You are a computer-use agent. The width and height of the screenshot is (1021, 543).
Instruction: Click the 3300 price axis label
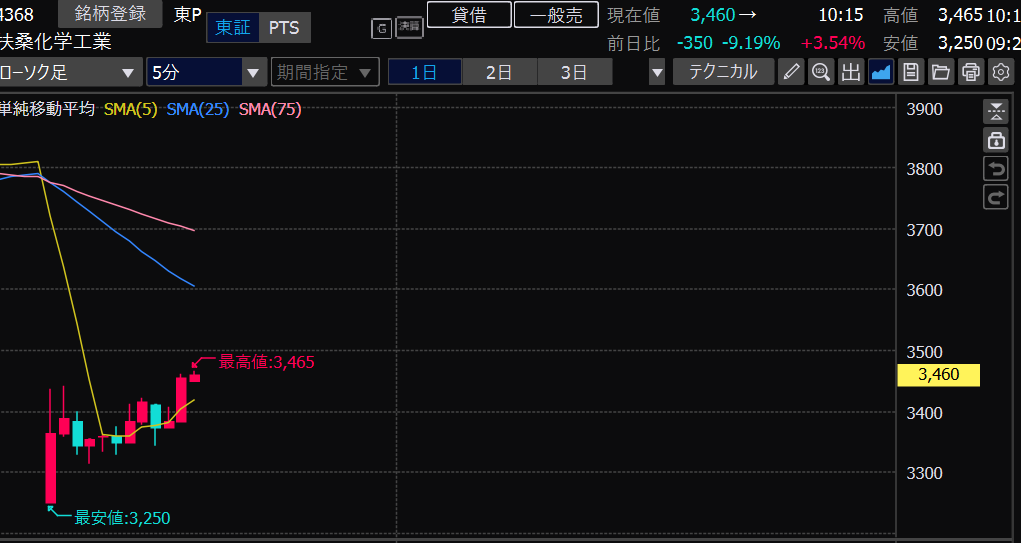click(925, 473)
